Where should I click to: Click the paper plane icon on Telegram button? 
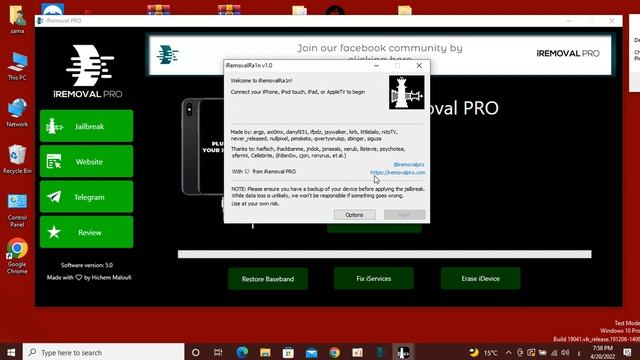pyautogui.click(x=54, y=197)
